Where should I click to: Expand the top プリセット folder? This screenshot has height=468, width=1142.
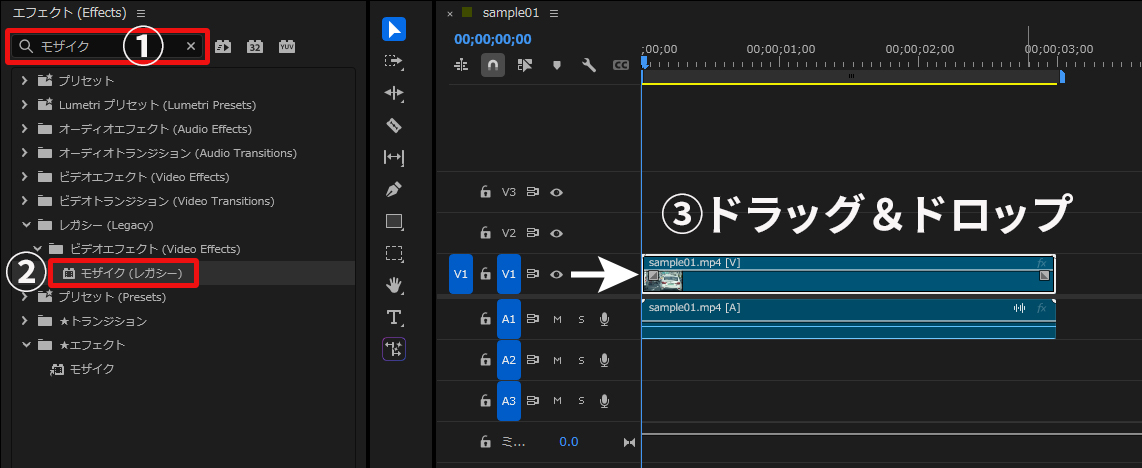[25, 81]
